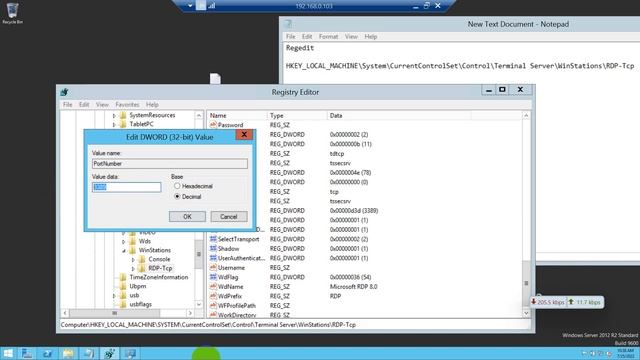Open Registry Editor Edit menu
Image resolution: width=640 pixels, height=360 pixels.
click(84, 105)
